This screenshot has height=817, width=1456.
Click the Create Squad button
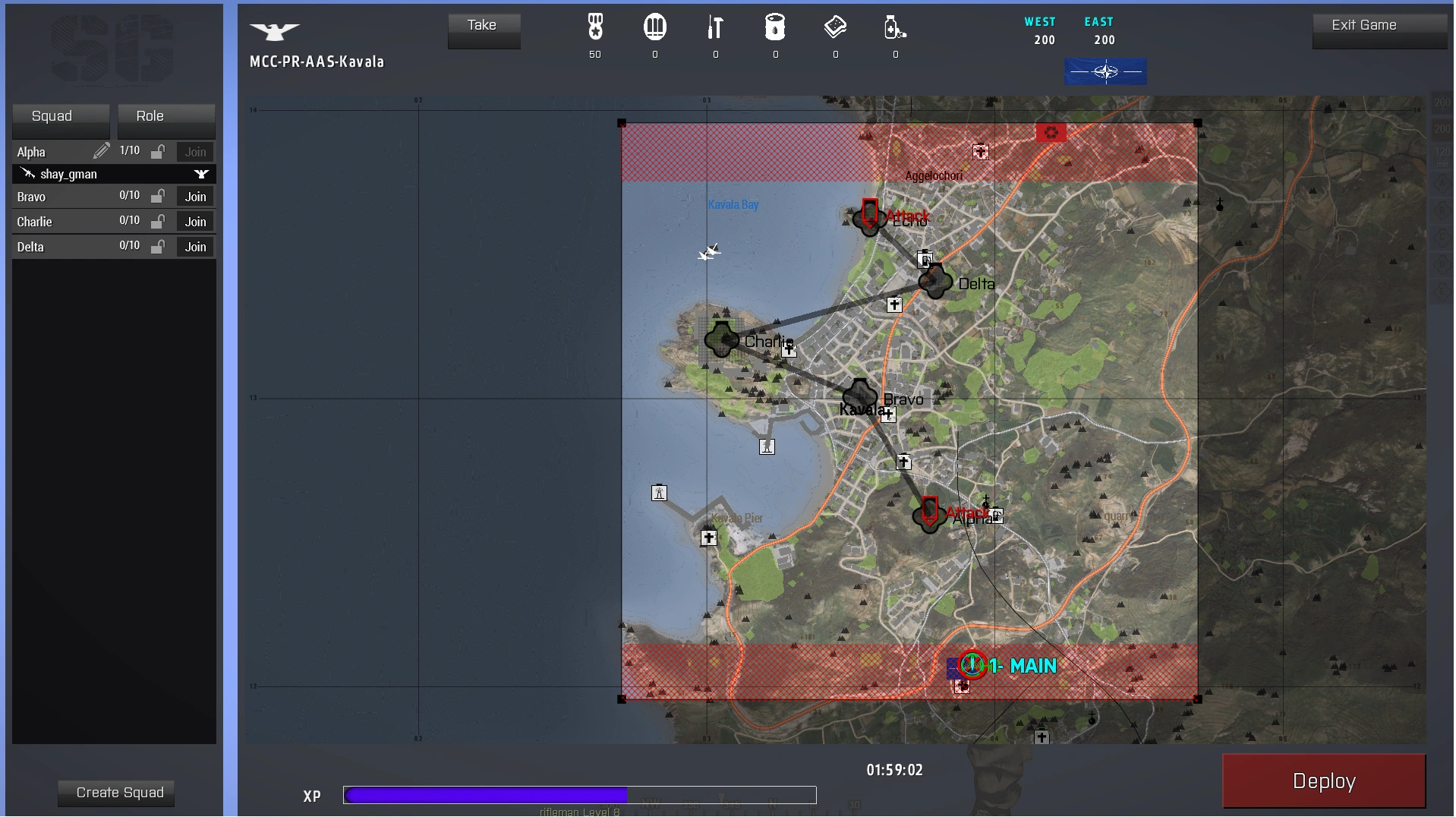point(116,793)
